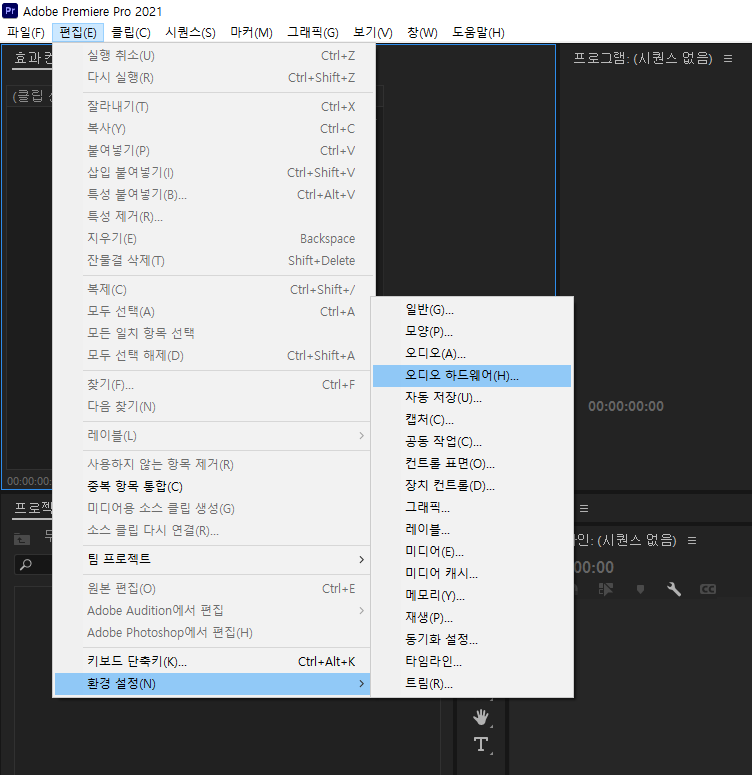Screen dimensions: 752x775
Task: Choose 그래픽... preferences
Action: coord(472,507)
